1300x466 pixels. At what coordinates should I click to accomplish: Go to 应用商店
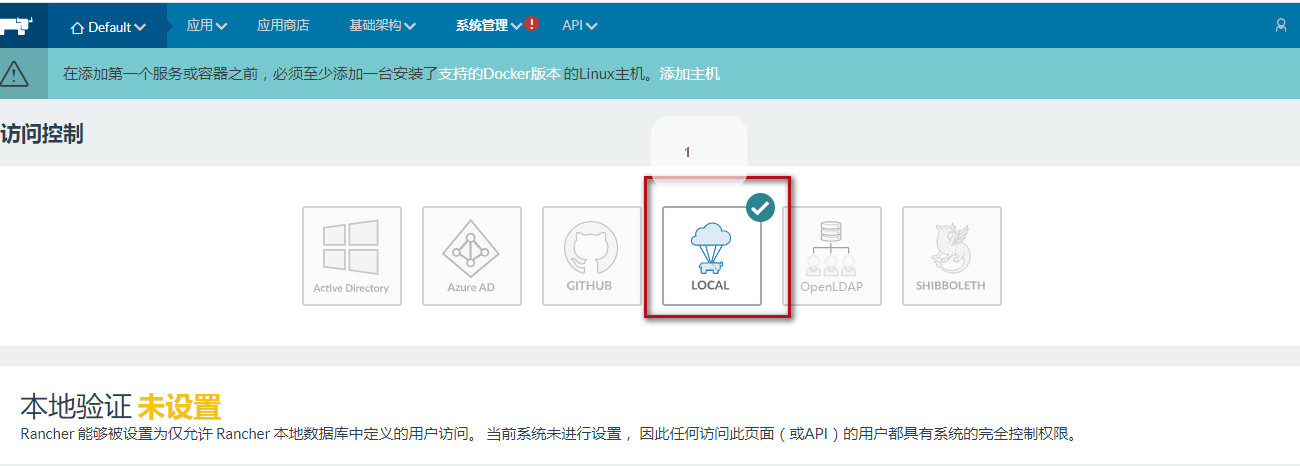click(x=283, y=26)
